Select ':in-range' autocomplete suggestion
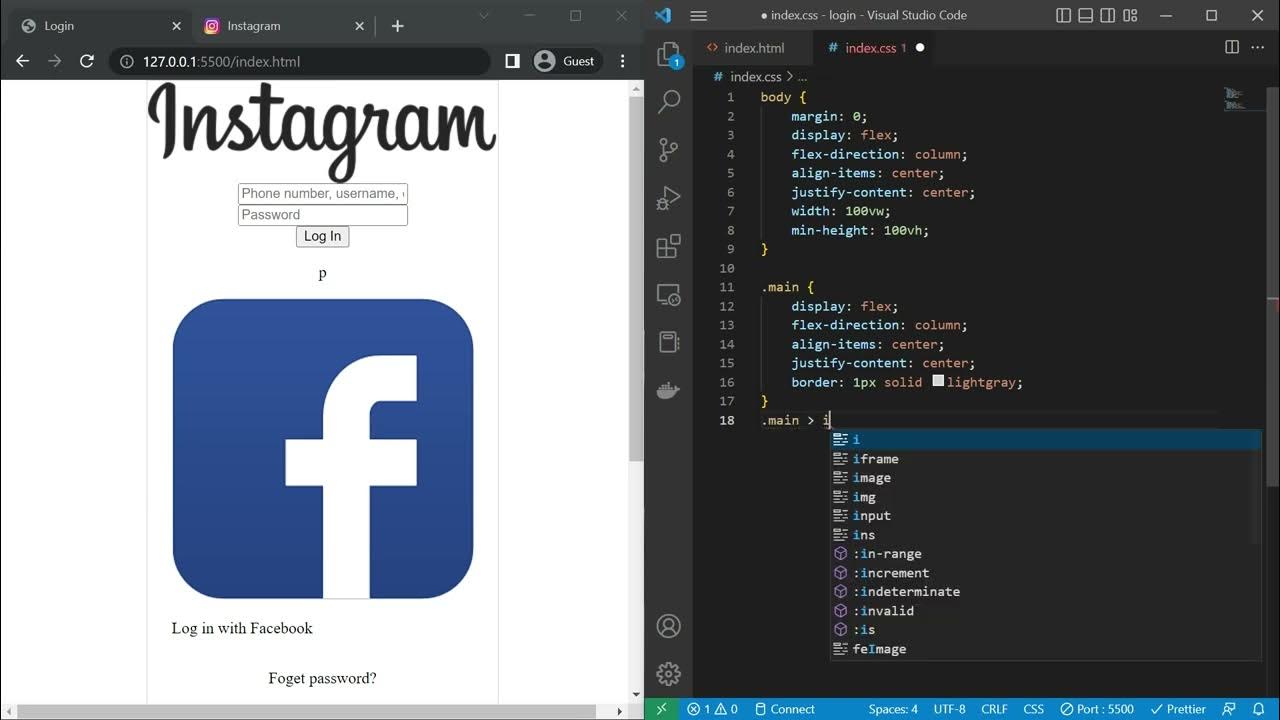The image size is (1280, 720). tap(1046, 553)
